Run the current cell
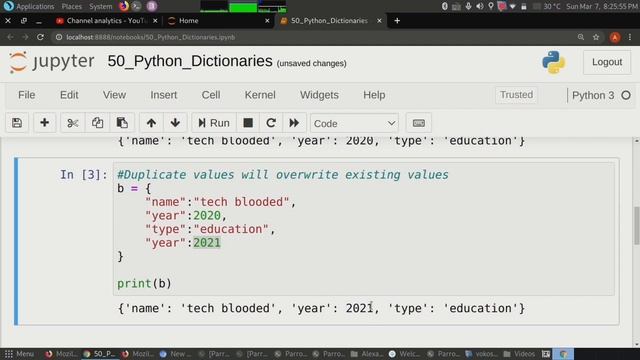 pos(214,123)
